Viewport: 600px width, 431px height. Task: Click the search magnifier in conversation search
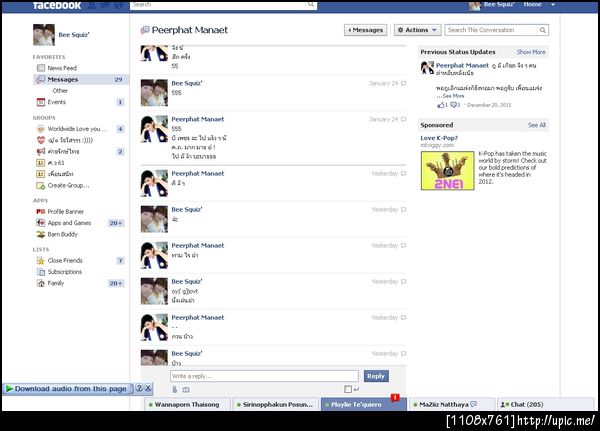543,30
